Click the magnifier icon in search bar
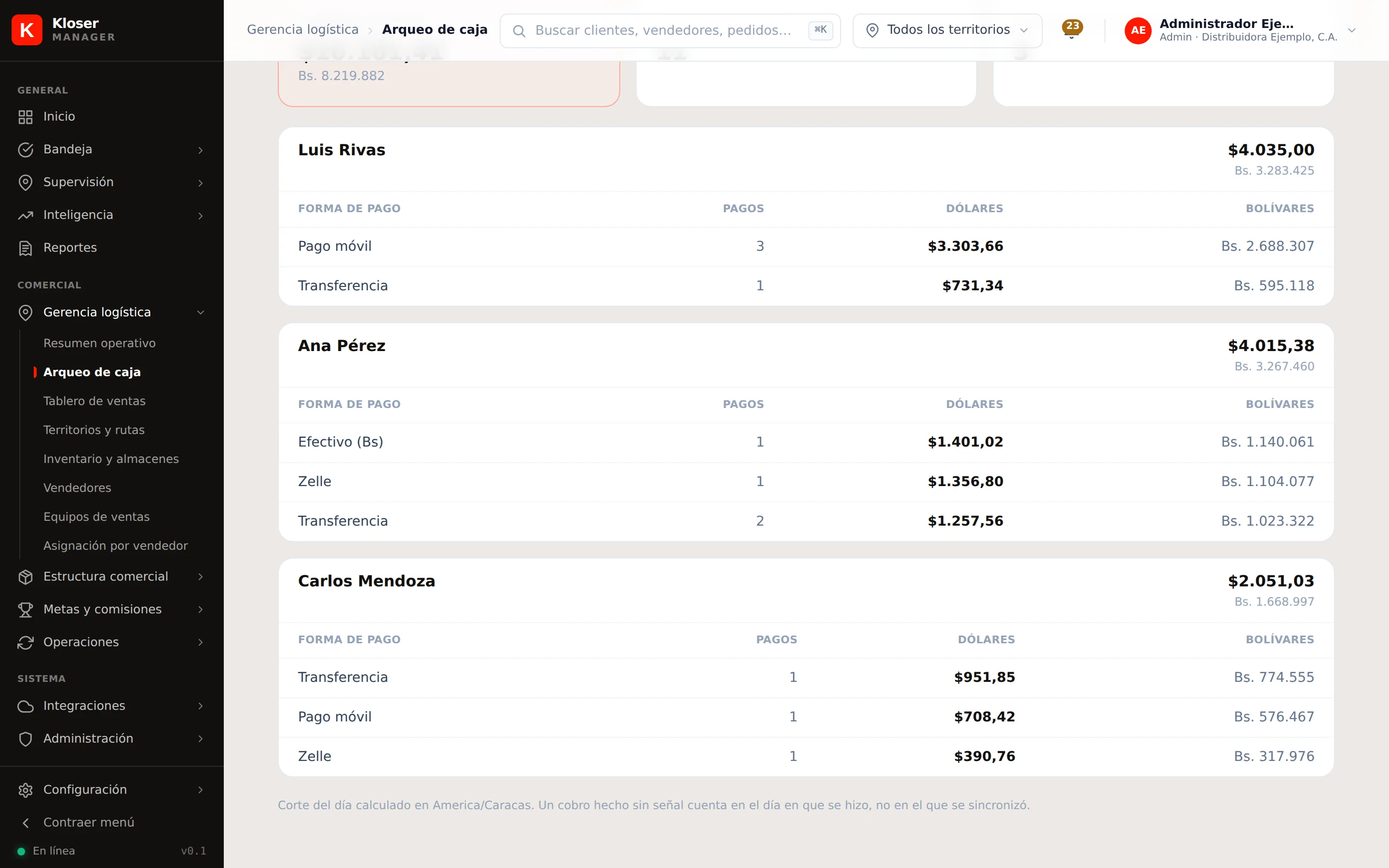1389x868 pixels. (519, 30)
